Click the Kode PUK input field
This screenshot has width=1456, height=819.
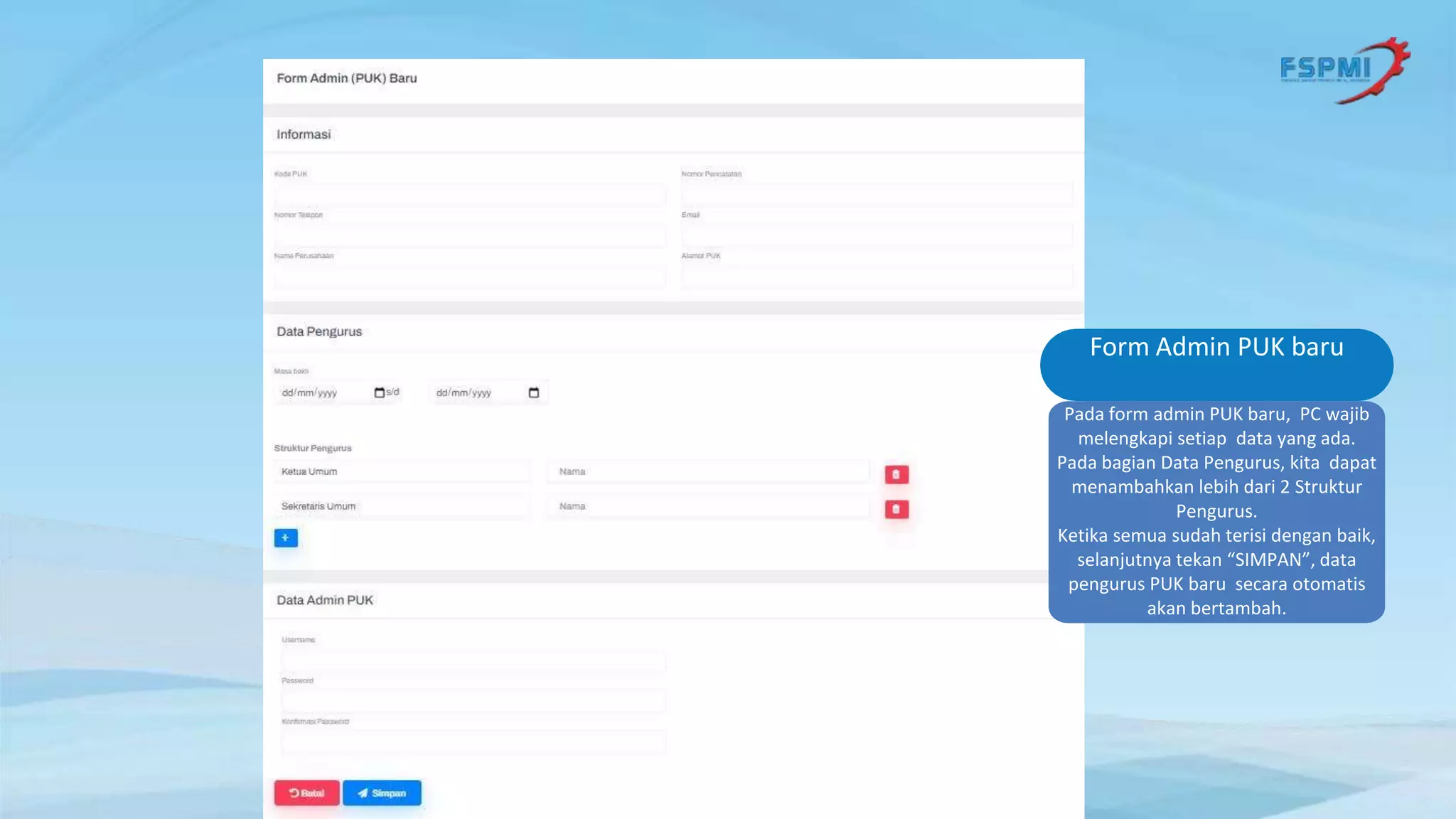tap(469, 194)
